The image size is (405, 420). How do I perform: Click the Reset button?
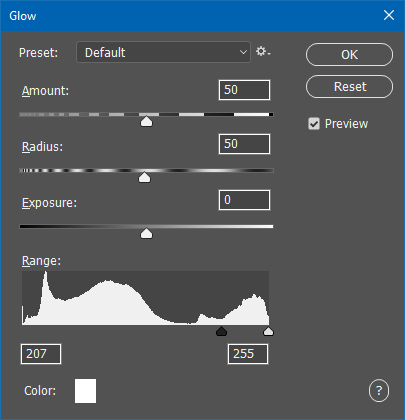click(349, 87)
